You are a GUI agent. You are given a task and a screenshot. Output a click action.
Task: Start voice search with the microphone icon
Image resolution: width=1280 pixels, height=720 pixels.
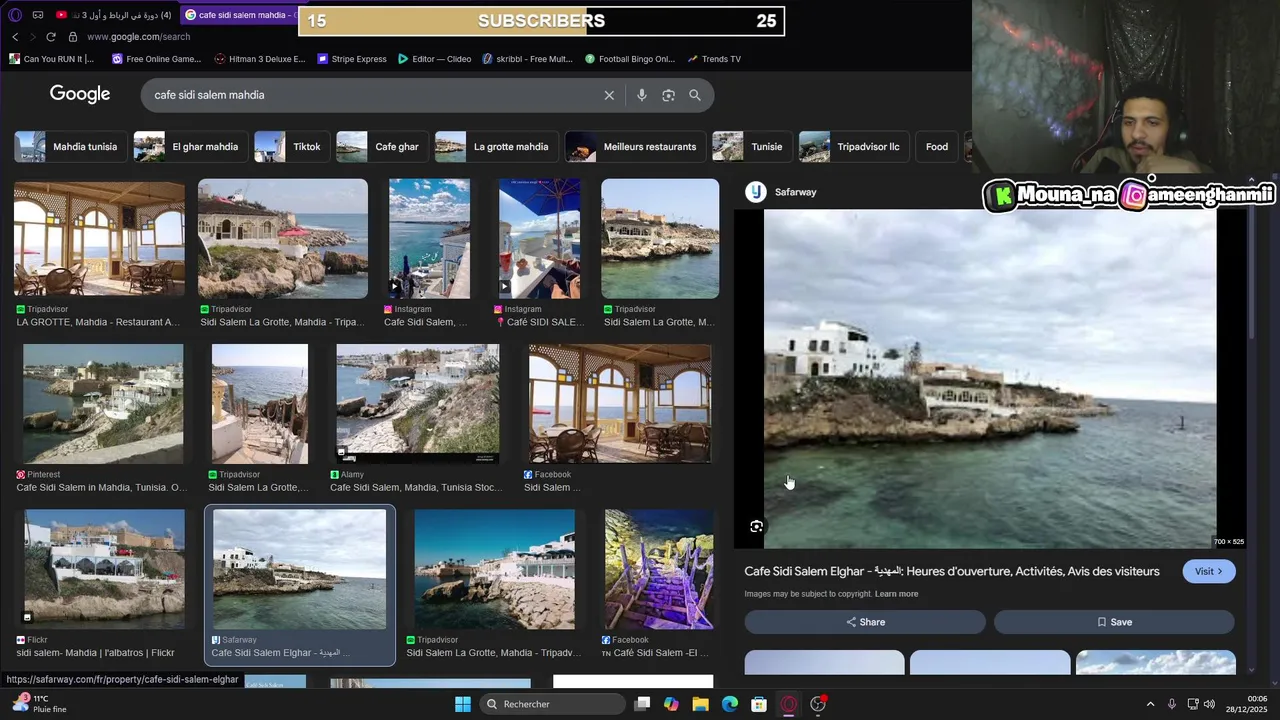pyautogui.click(x=642, y=95)
